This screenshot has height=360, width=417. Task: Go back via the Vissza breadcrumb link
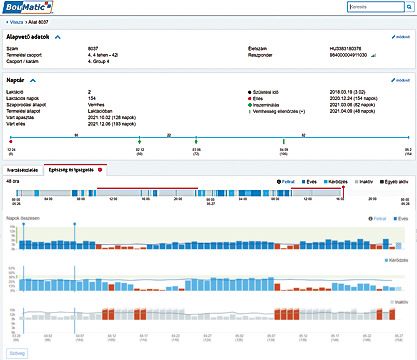(15, 22)
